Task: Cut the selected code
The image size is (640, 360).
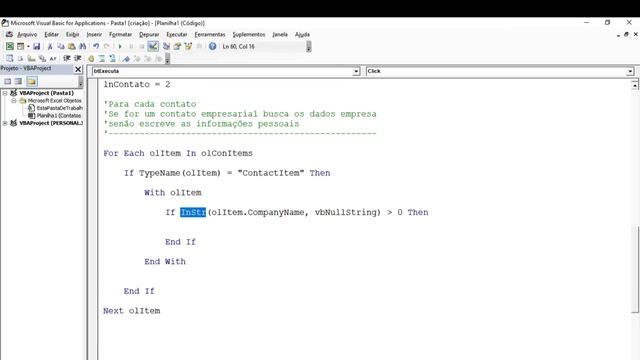Action: (x=50, y=47)
